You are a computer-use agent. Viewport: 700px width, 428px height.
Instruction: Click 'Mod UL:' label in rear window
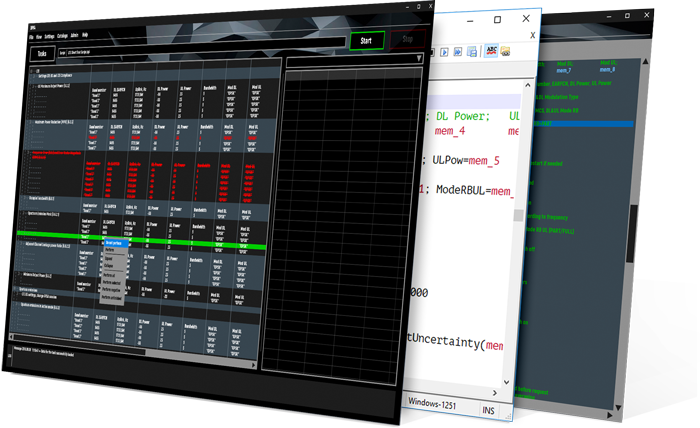608,63
